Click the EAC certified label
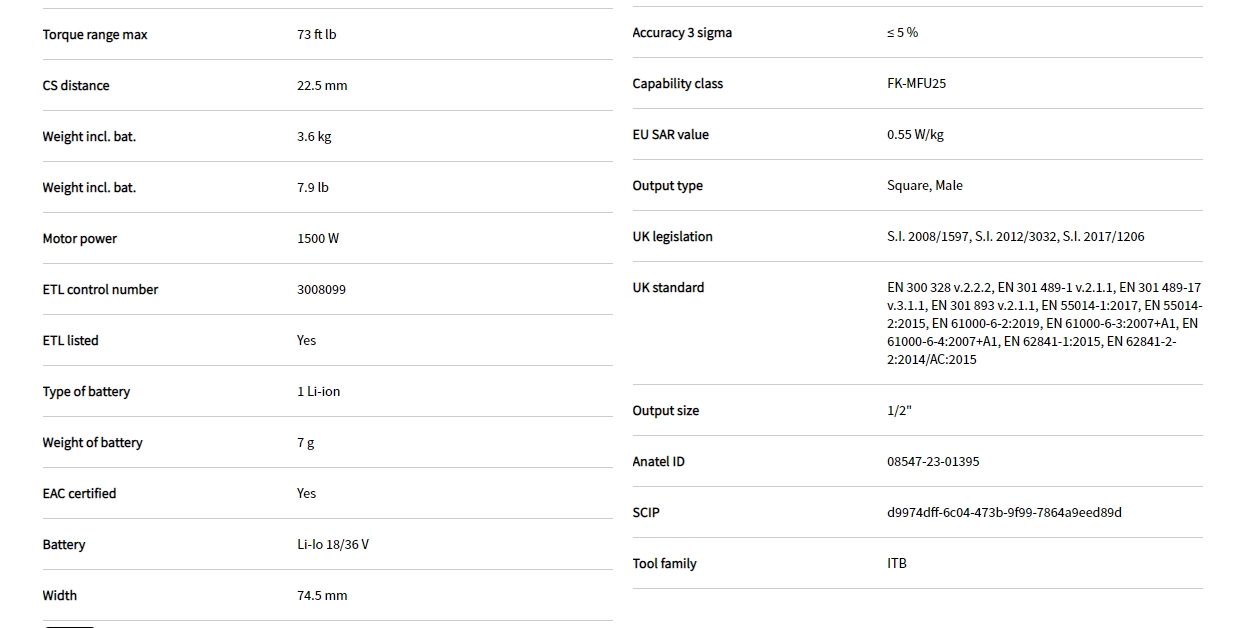 click(x=79, y=494)
